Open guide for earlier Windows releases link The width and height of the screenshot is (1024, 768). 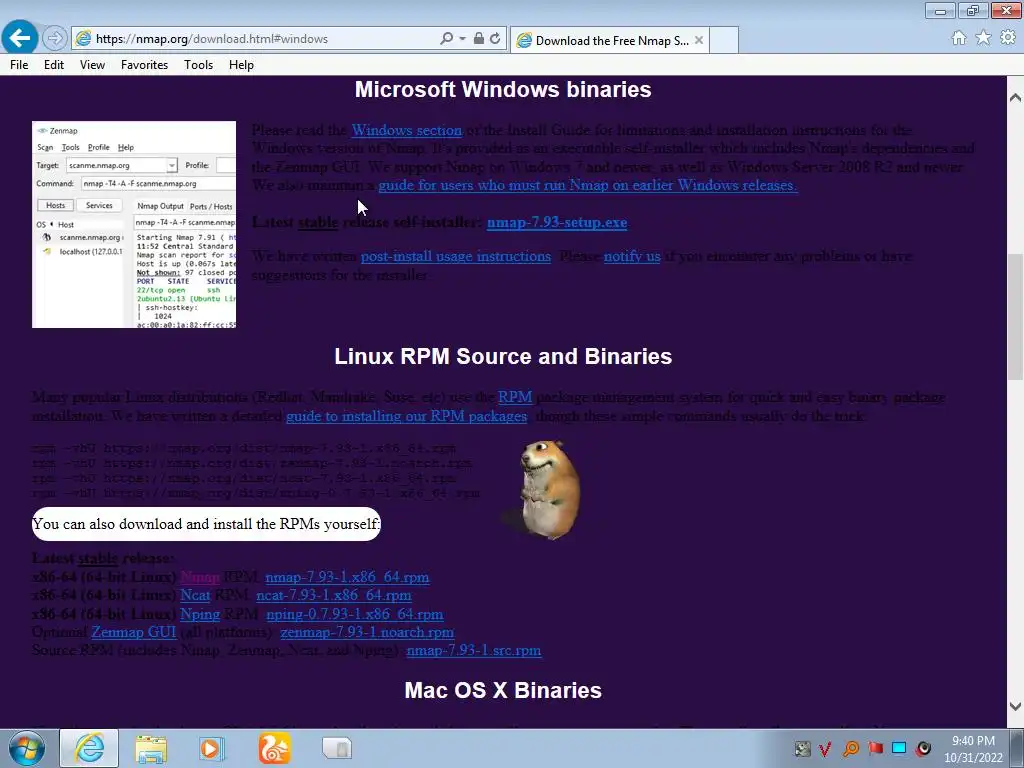(587, 185)
